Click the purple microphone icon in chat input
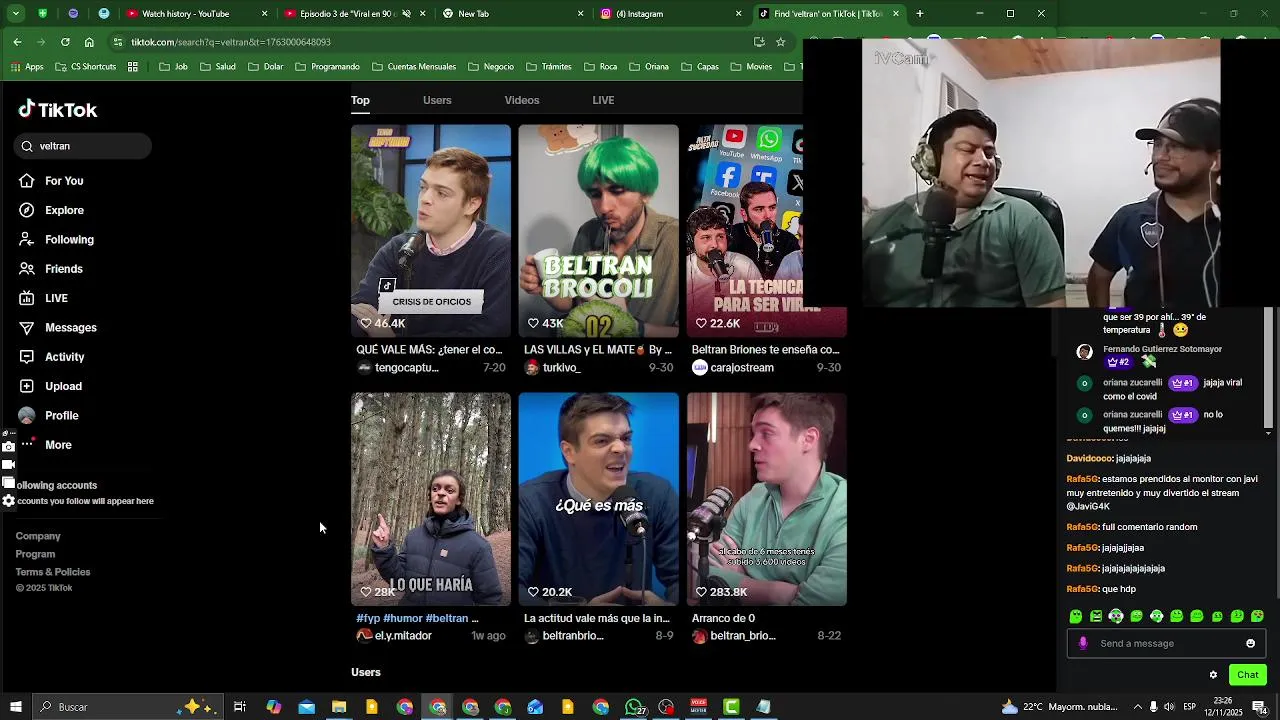 coord(1083,644)
